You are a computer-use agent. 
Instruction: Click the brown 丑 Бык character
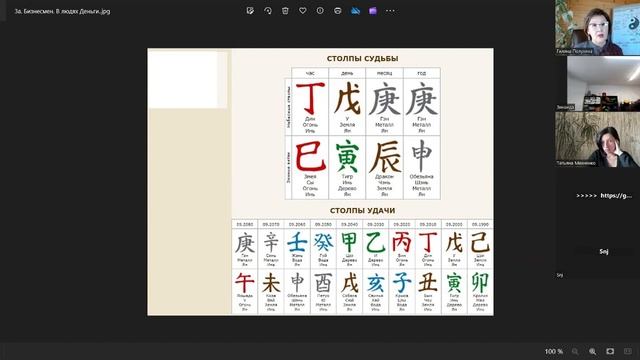pos(428,282)
